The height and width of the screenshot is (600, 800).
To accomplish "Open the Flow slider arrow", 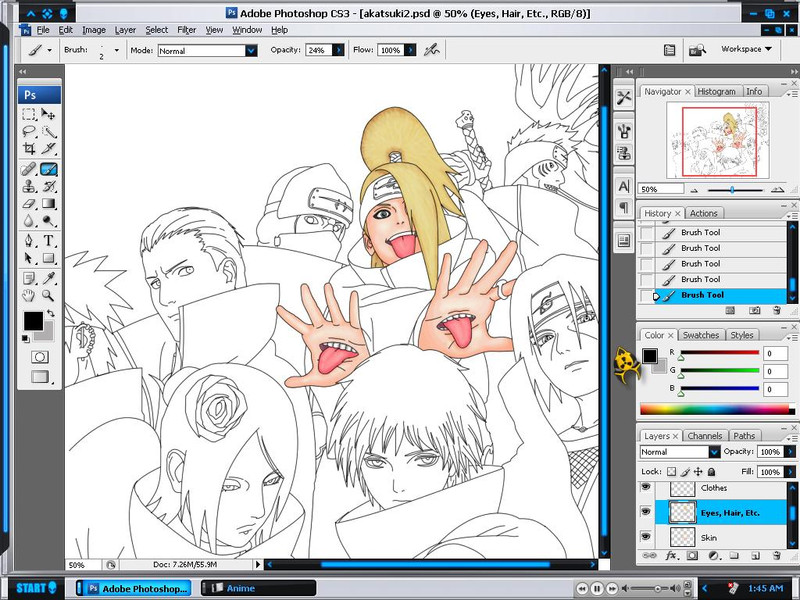I will pyautogui.click(x=410, y=50).
